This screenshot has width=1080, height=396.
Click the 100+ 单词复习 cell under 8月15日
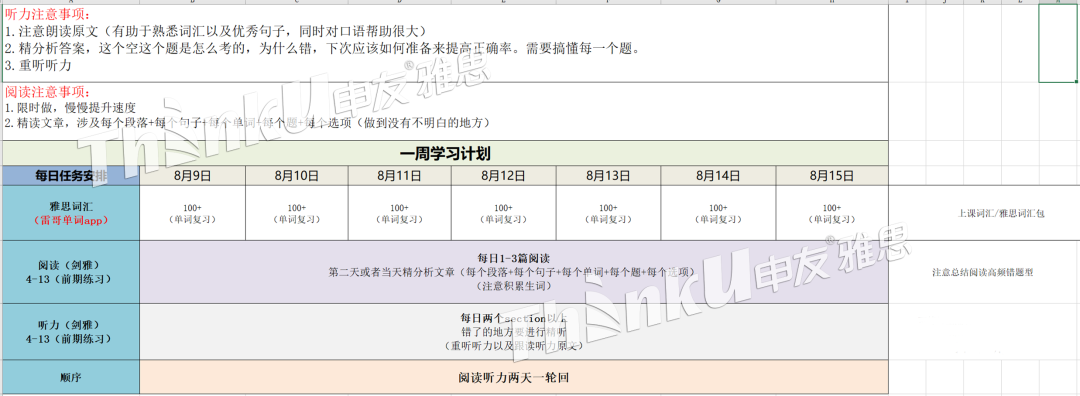[832, 213]
